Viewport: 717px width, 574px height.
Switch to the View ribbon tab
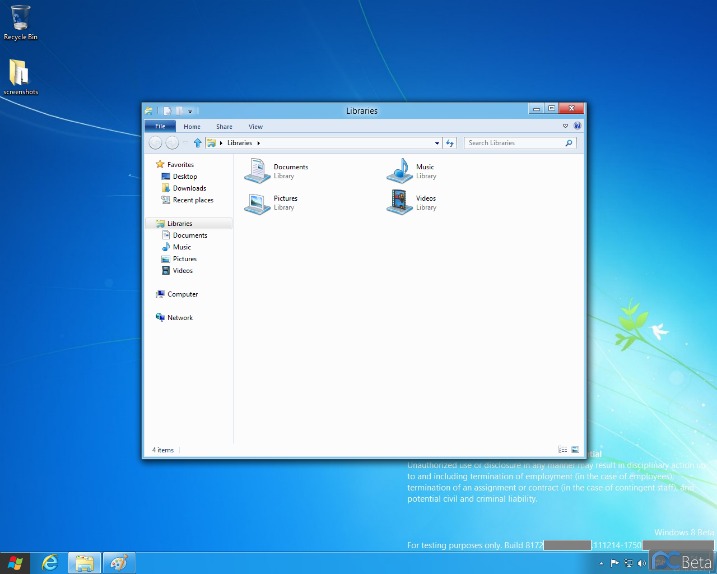(255, 127)
